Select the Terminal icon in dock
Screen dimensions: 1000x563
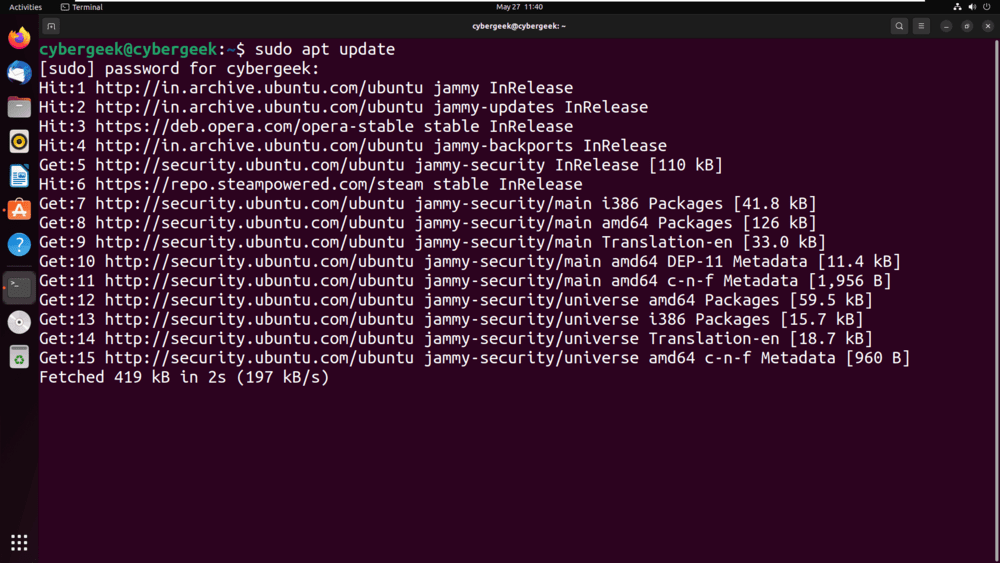(19, 288)
